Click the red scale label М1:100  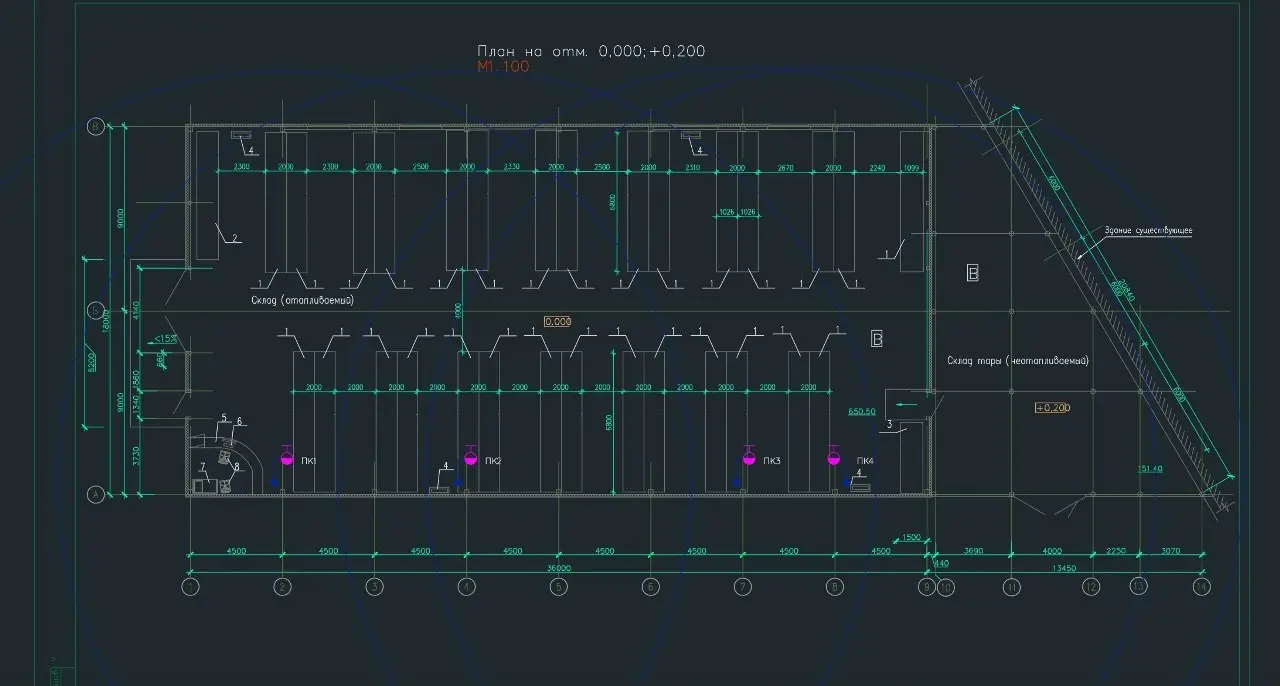point(503,67)
